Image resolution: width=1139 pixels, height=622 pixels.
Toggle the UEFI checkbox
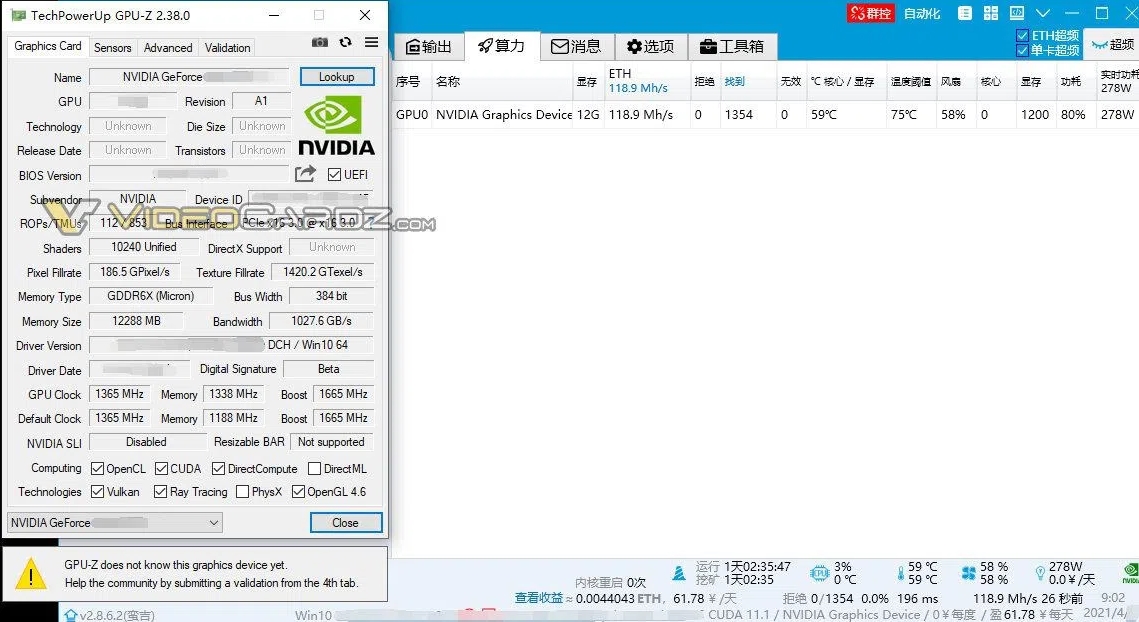click(x=334, y=175)
